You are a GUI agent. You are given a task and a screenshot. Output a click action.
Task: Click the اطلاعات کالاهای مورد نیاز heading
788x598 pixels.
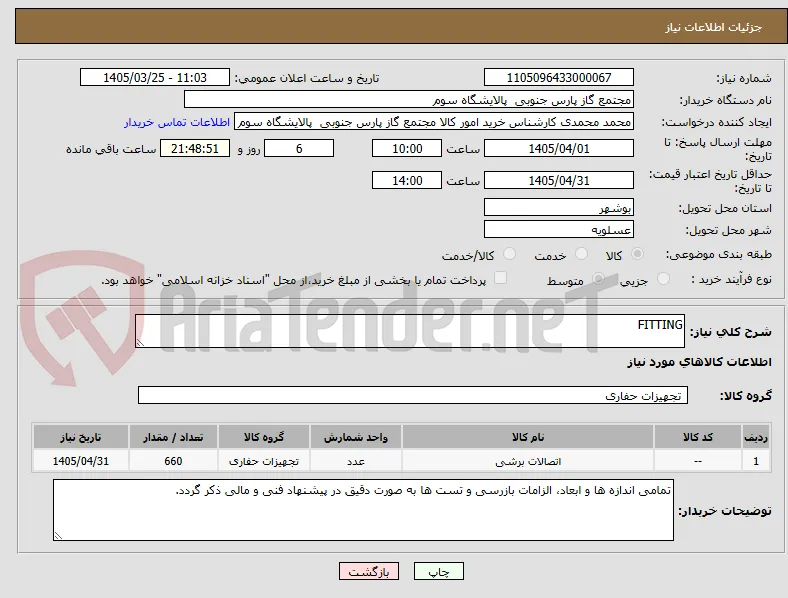coord(699,362)
